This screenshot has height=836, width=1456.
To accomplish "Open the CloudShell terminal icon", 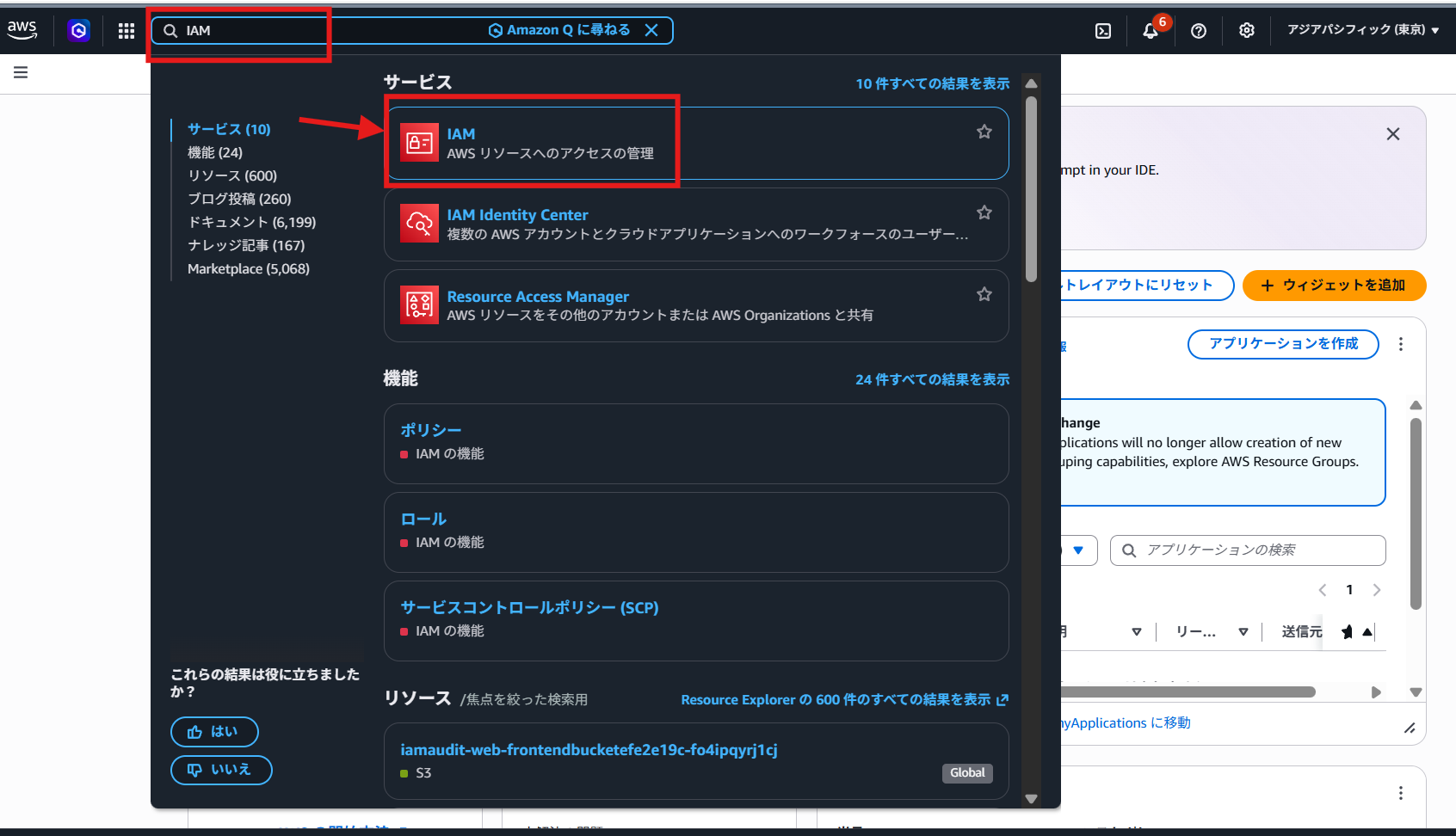I will (x=1103, y=31).
